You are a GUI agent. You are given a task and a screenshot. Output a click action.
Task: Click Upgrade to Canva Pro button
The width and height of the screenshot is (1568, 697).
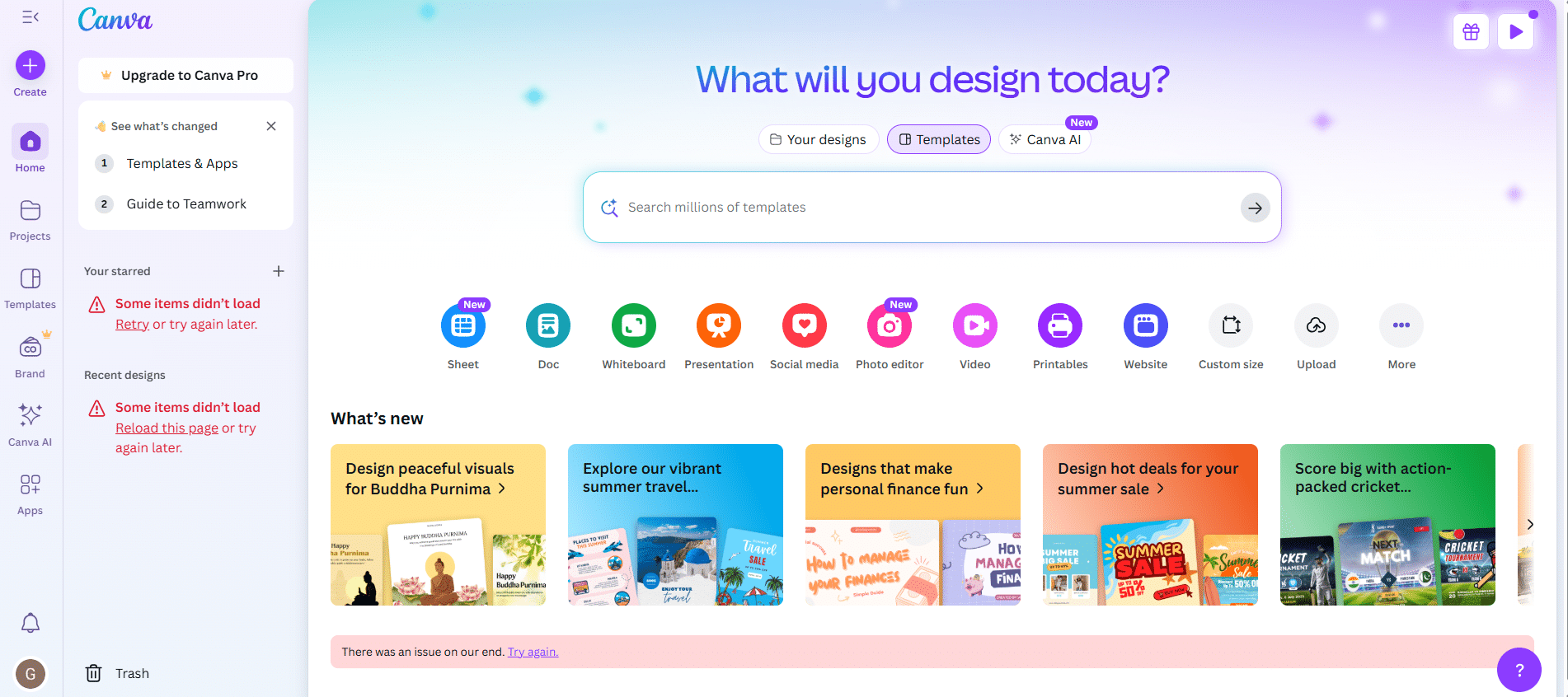185,75
